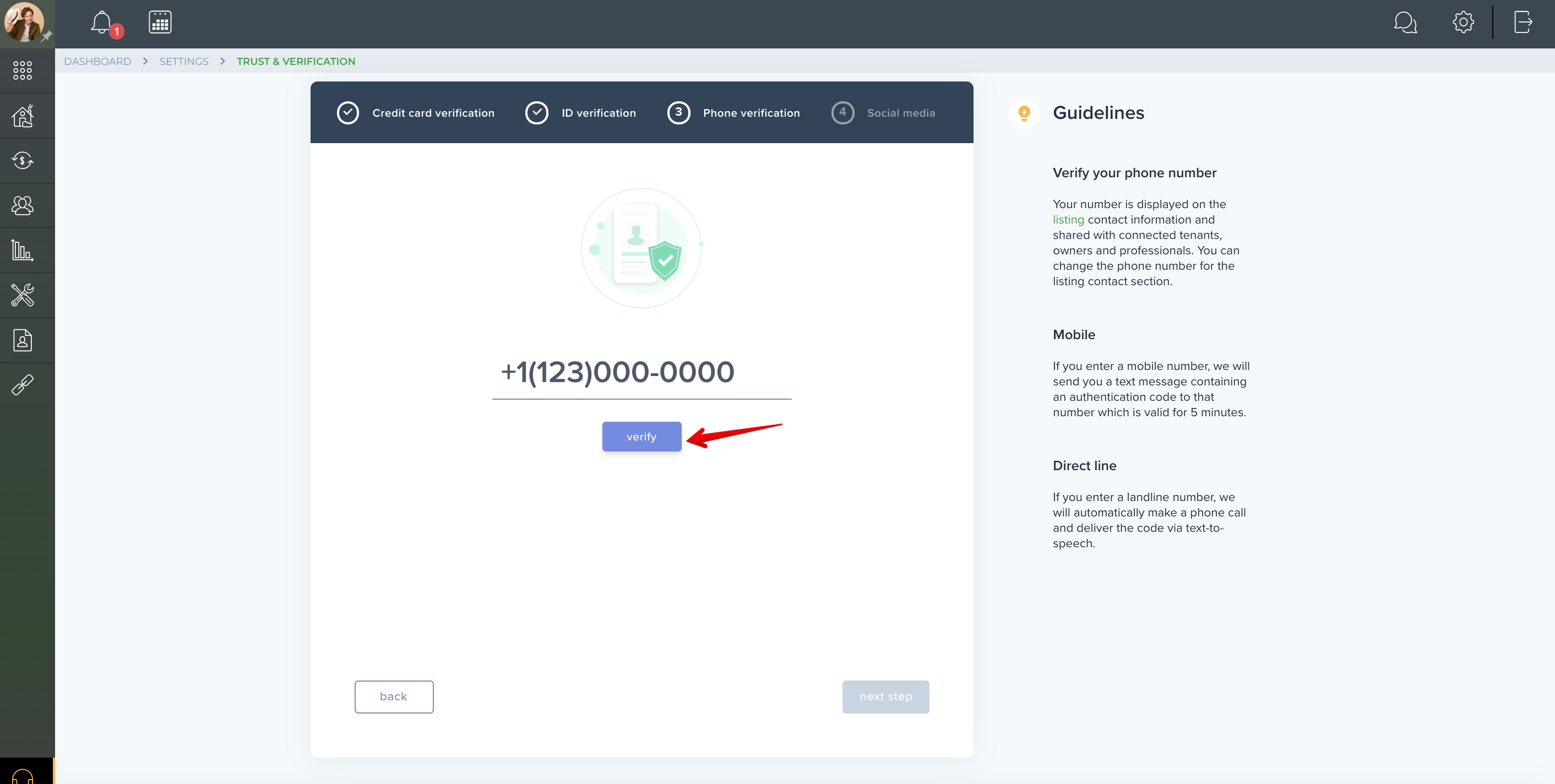Open the listing link in guidelines

1068,220
